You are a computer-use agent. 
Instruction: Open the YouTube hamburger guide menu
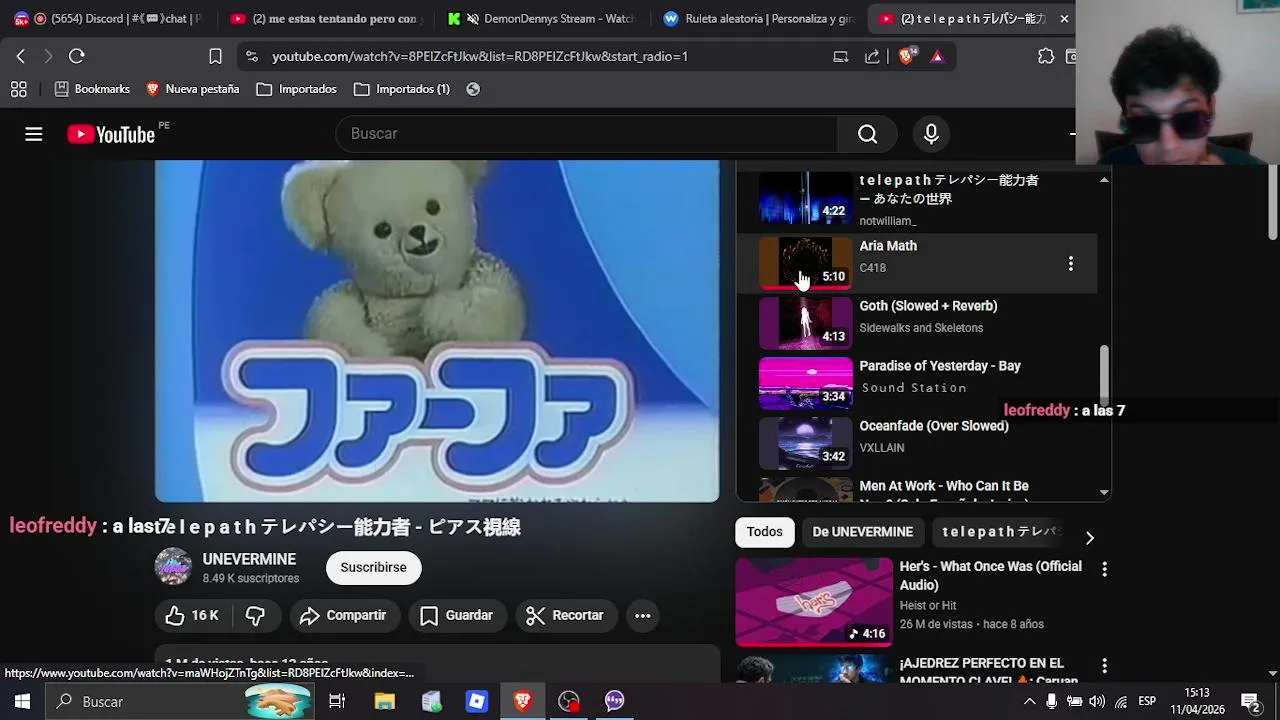(34, 134)
